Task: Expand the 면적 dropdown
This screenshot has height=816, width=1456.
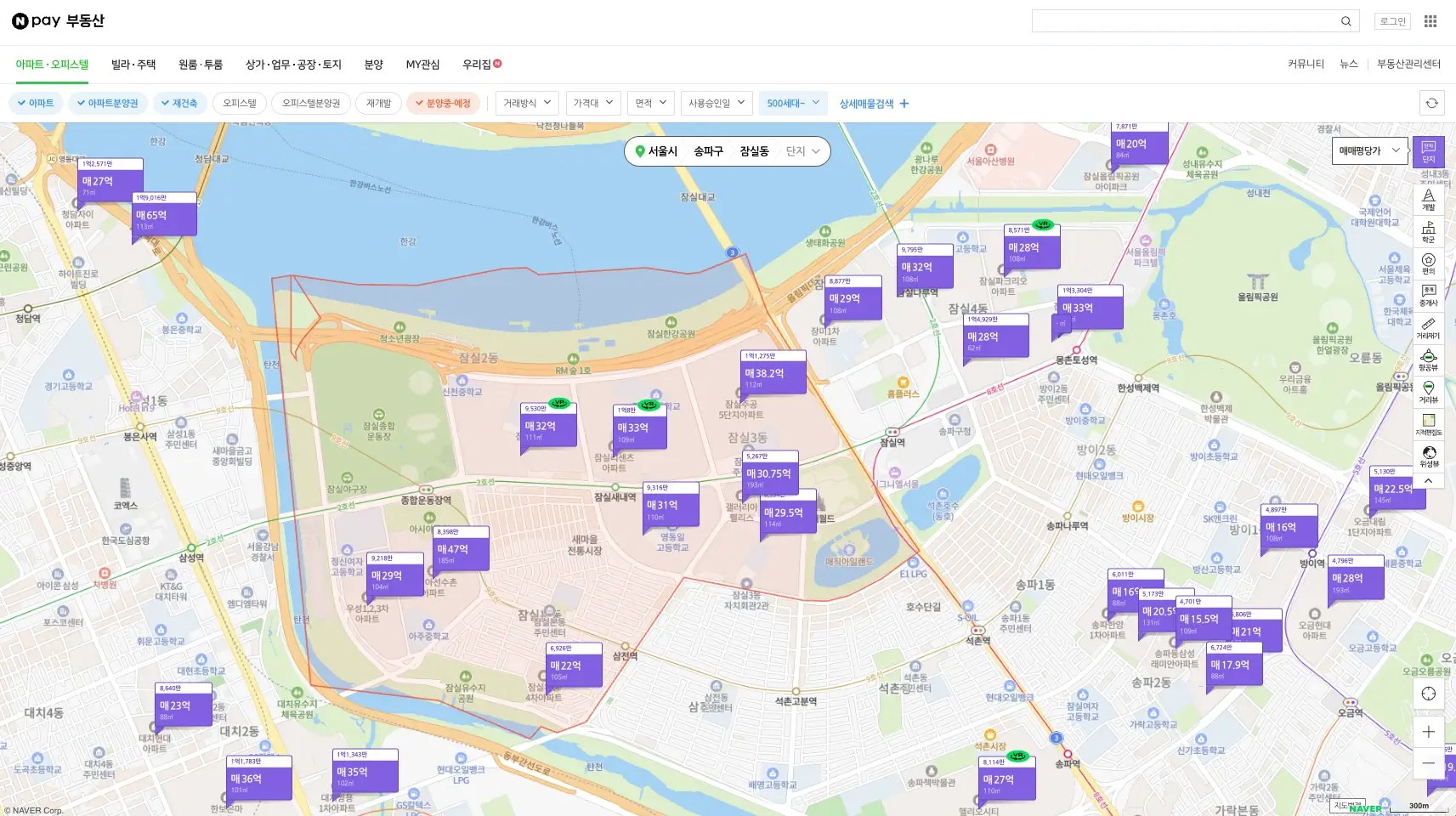Action: tap(651, 103)
